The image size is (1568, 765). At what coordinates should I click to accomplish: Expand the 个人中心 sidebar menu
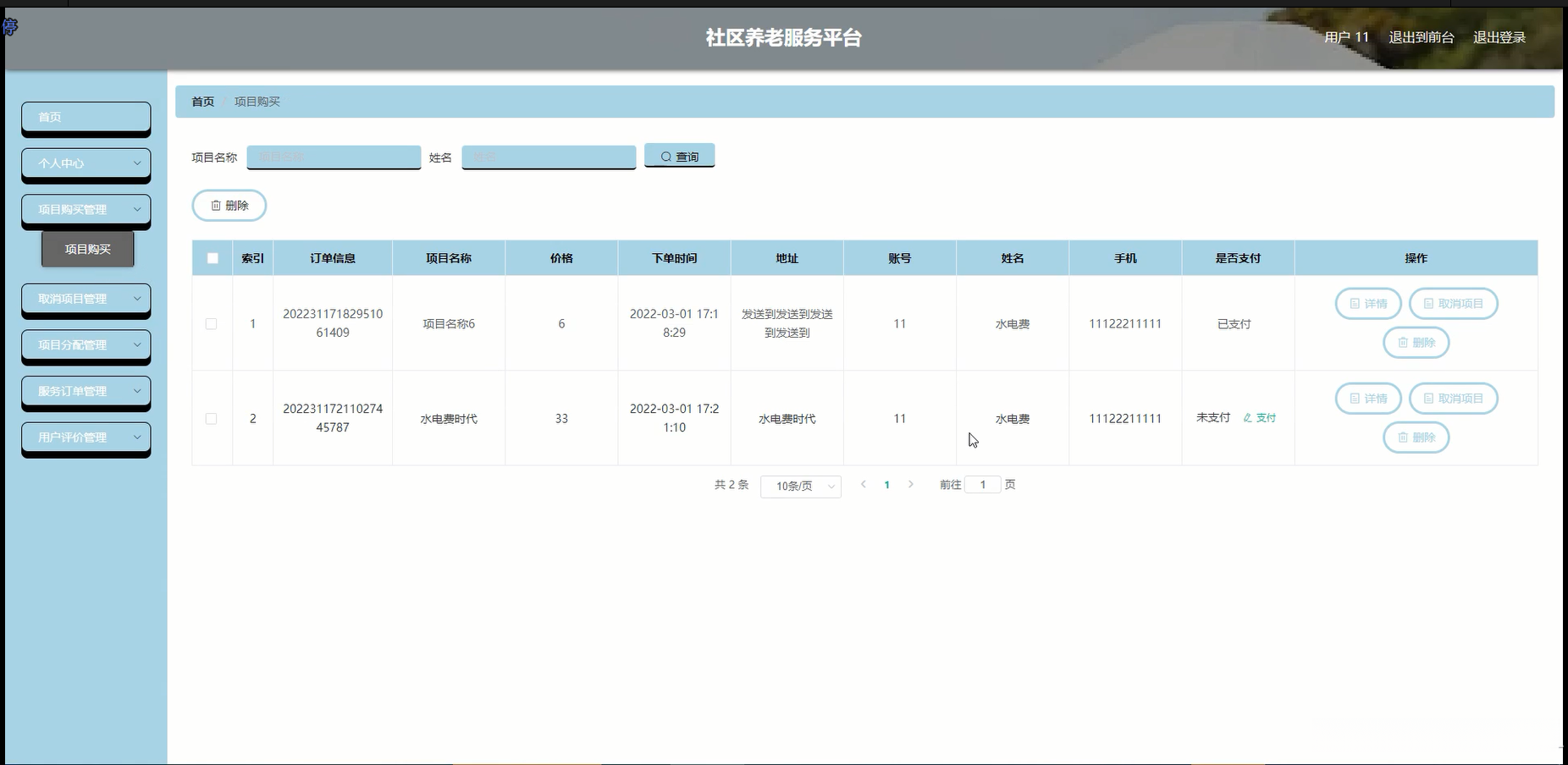(86, 164)
